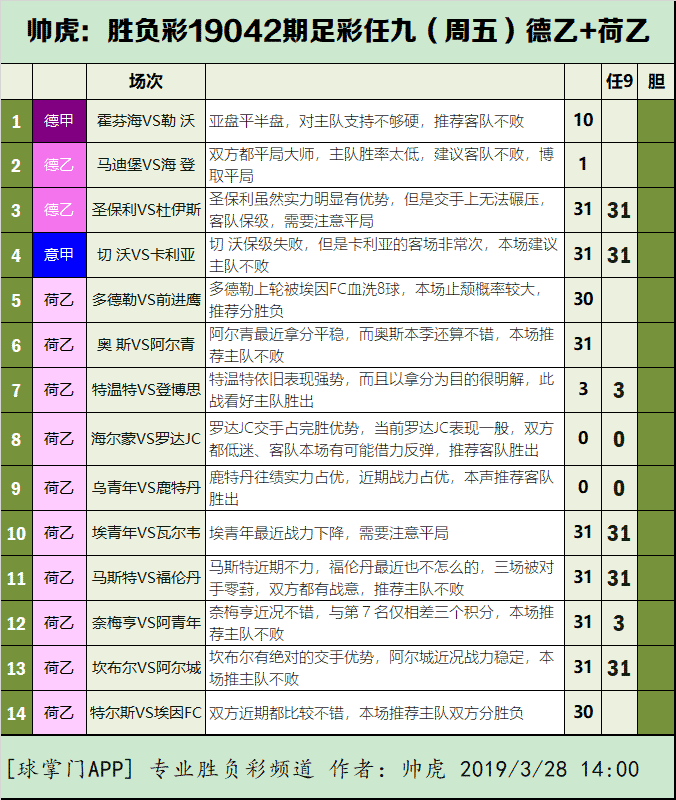Click 任9 value 0 in 海尔蒙 row
This screenshot has width=676, height=800.
click(619, 439)
